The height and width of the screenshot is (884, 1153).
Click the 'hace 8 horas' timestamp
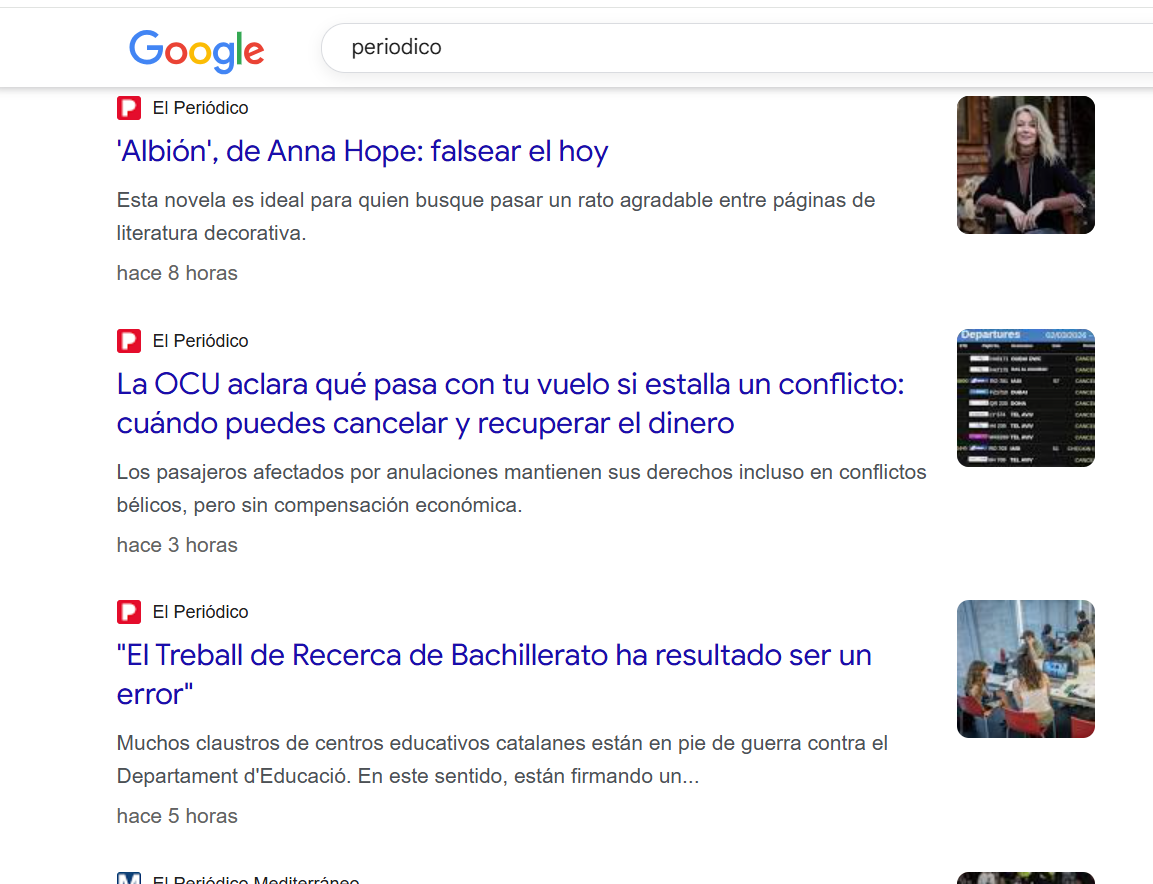click(x=177, y=274)
